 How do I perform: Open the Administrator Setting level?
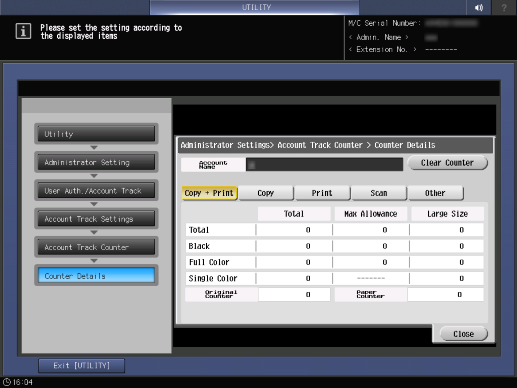96,162
